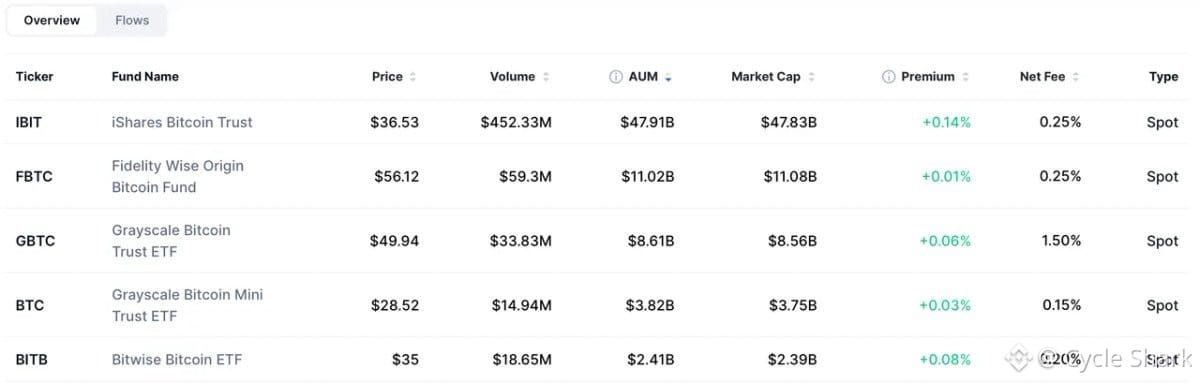Click the Ticker column header
This screenshot has height=383, width=1200.
(35, 77)
